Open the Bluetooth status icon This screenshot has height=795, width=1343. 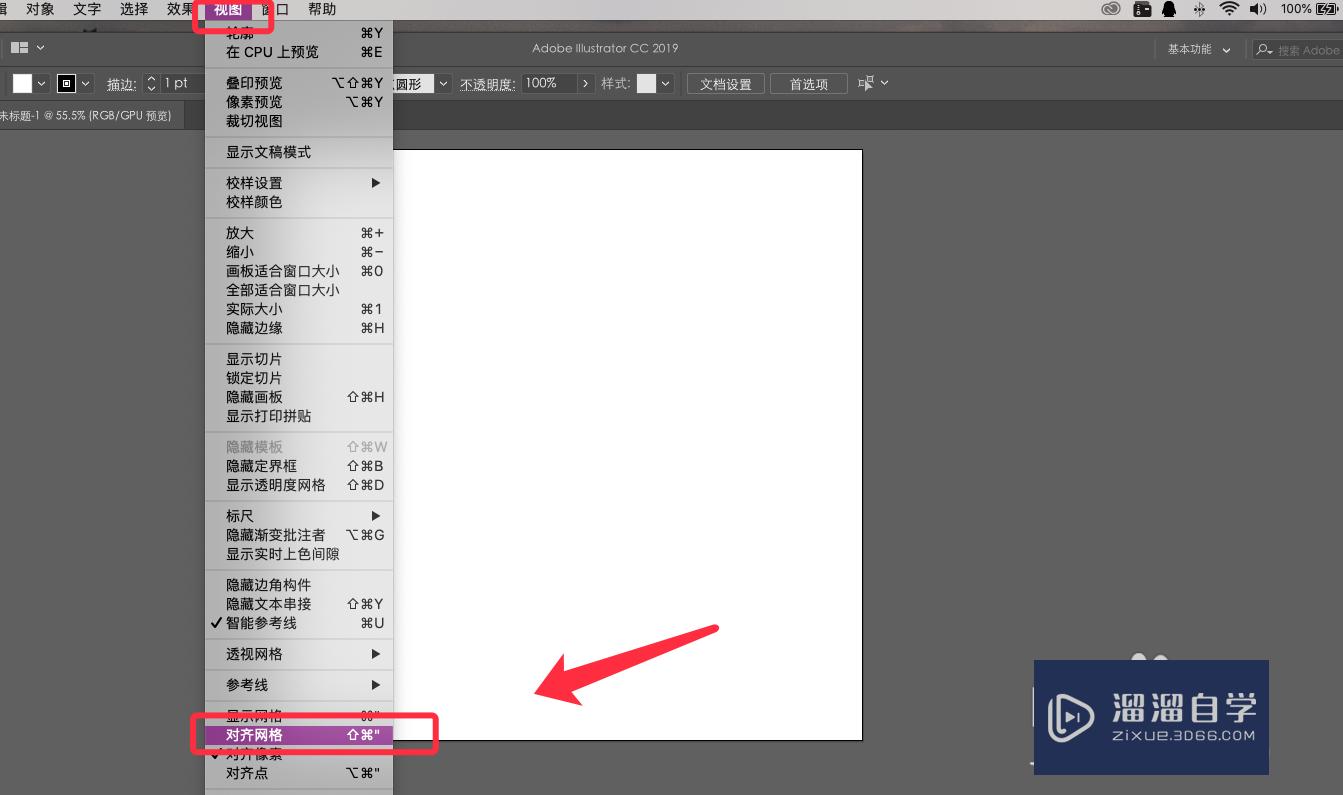tap(1199, 9)
